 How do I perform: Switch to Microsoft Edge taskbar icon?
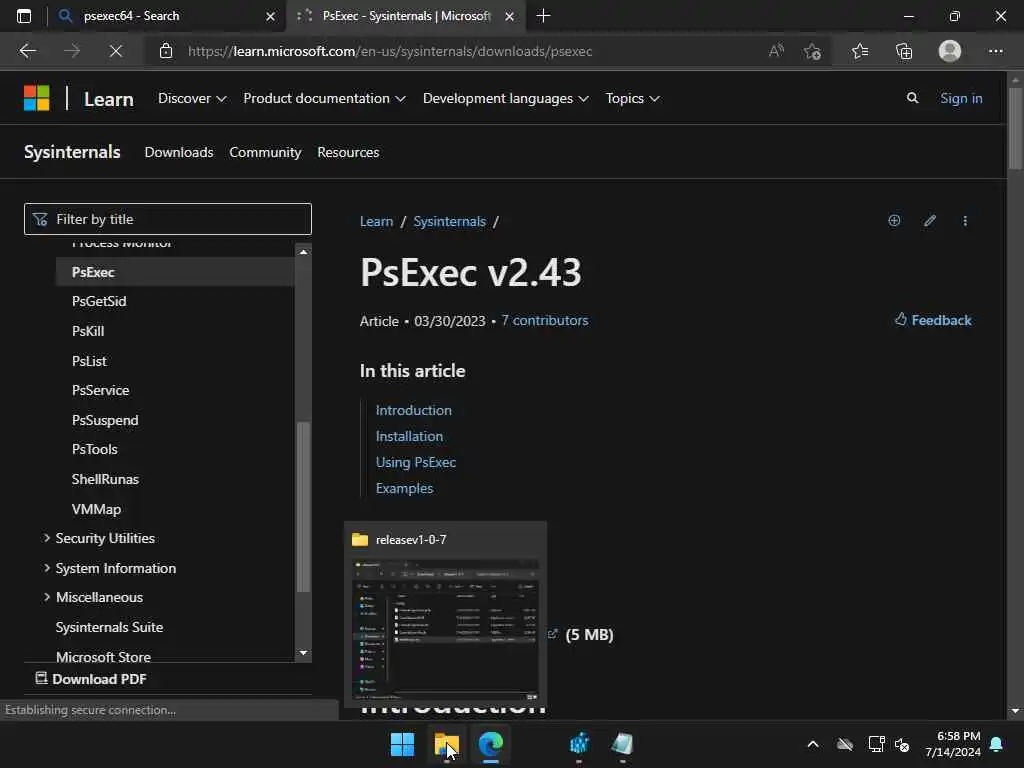[490, 744]
